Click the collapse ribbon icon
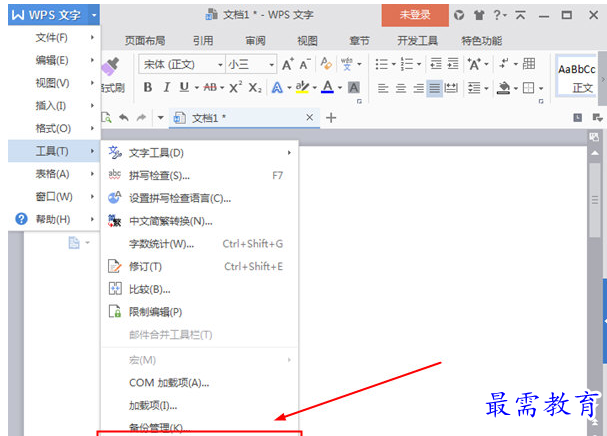607x436 pixels. [520, 15]
